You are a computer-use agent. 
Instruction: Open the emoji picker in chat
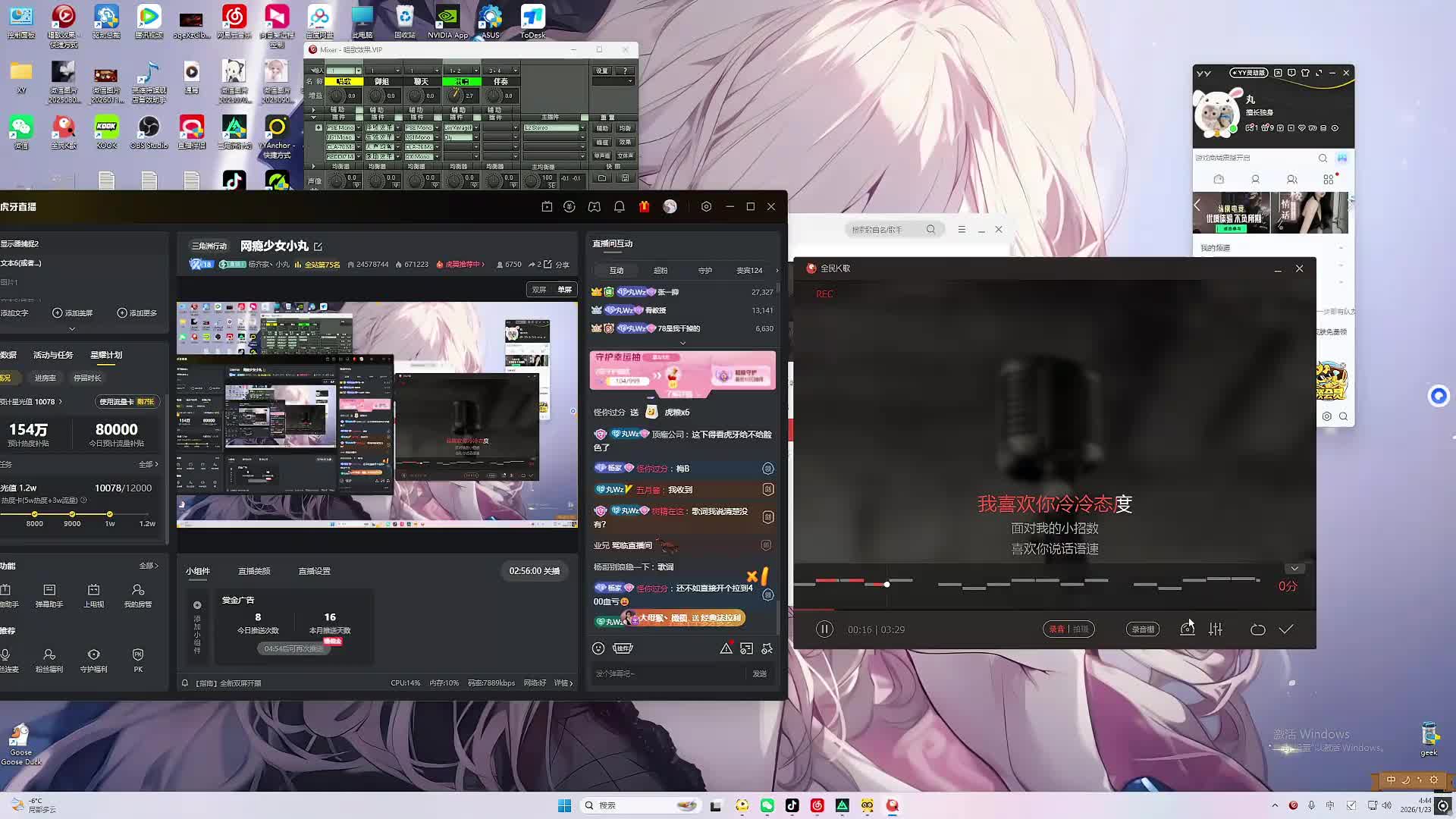coord(598,648)
